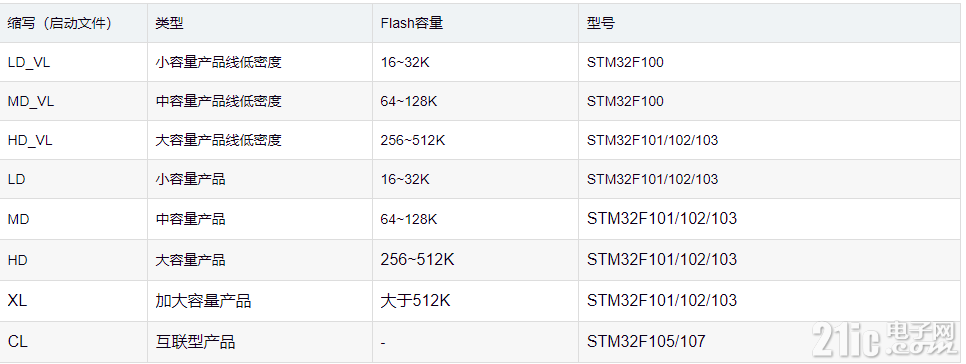
Task: Click 小容量产品线低密度 type cell
Action: point(219,62)
